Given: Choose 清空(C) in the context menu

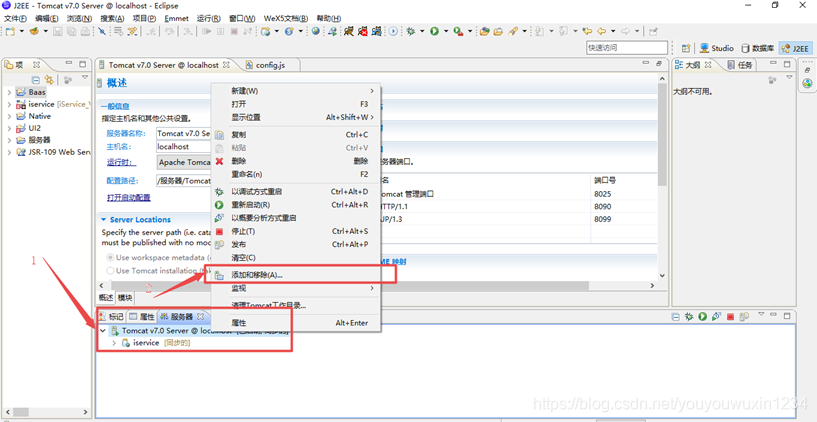Looking at the screenshot, I should click(296, 257).
